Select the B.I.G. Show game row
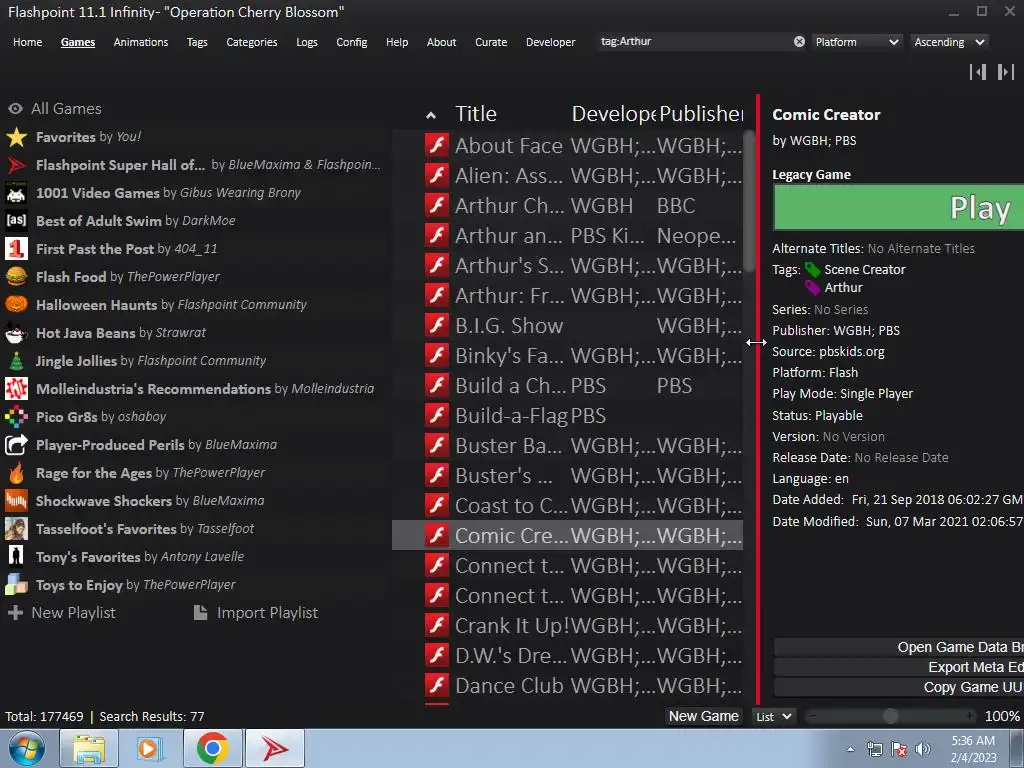The height and width of the screenshot is (768, 1024). (x=567, y=325)
